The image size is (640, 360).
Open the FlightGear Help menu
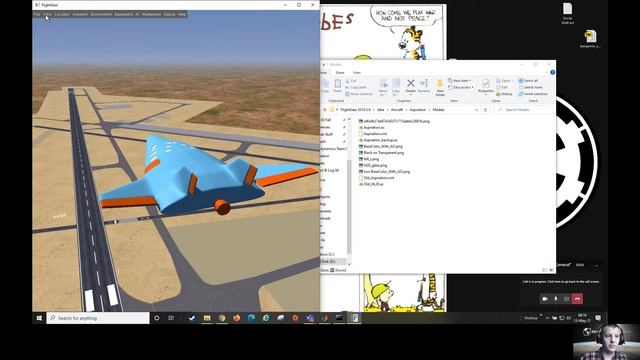(x=182, y=14)
